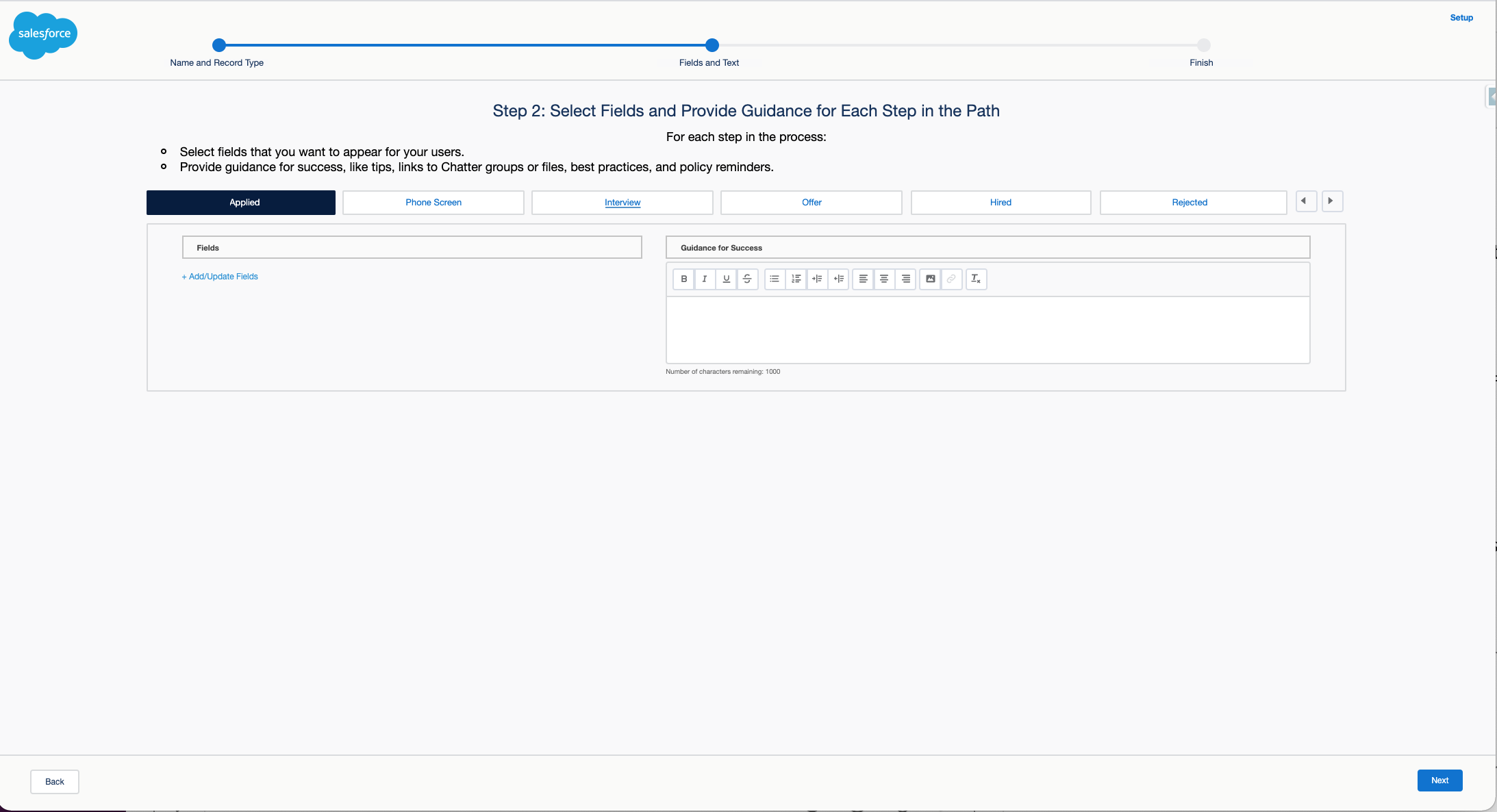
Task: Click inside the Guidance for Success text area
Action: tap(987, 330)
